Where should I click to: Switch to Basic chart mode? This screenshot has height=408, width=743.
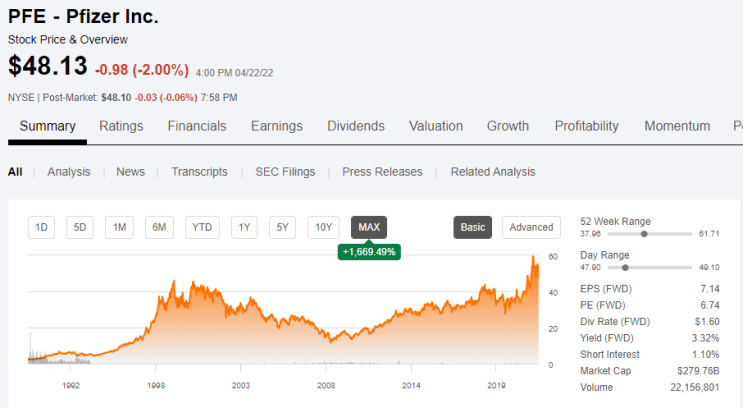click(473, 227)
